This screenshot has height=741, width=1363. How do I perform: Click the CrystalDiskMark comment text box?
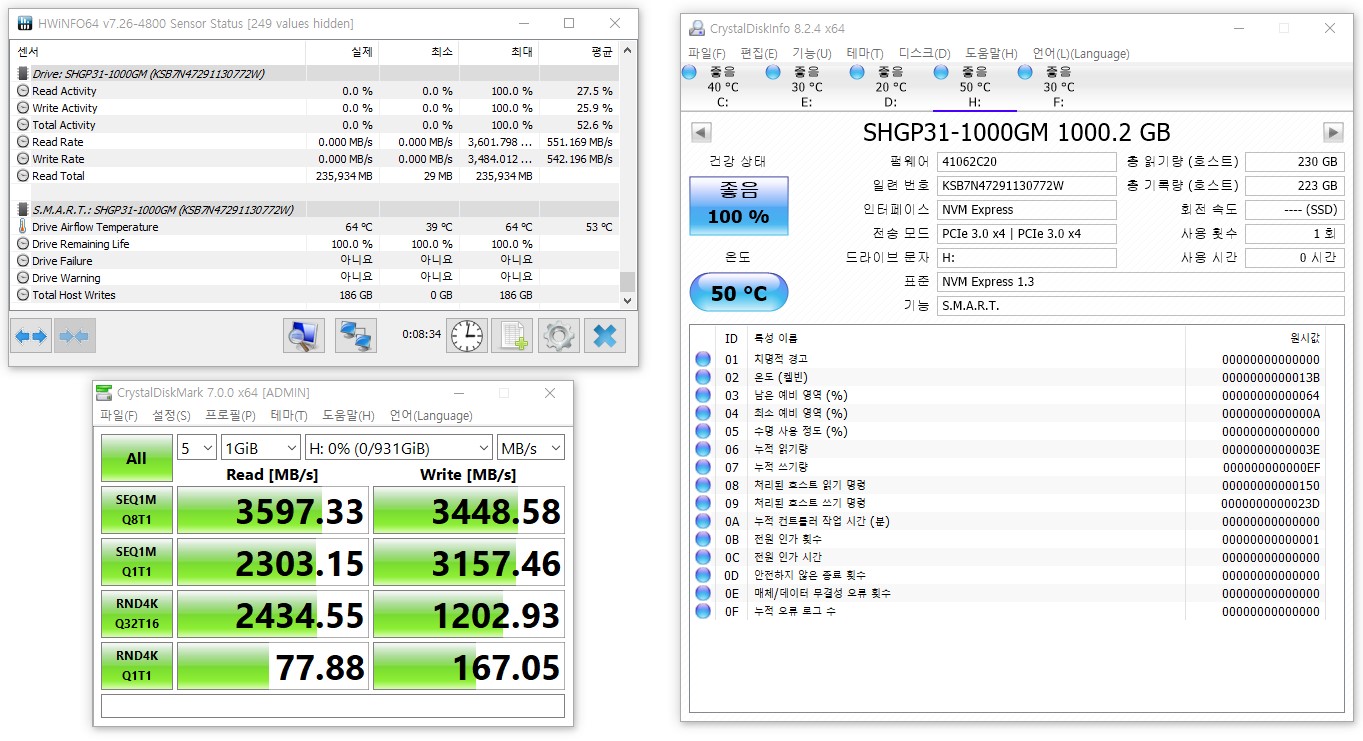pos(333,706)
